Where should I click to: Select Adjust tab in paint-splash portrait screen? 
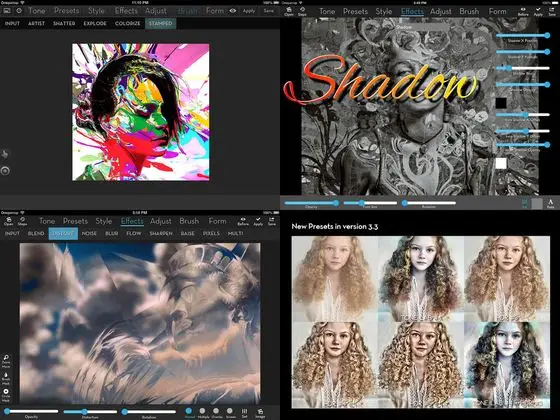156,11
